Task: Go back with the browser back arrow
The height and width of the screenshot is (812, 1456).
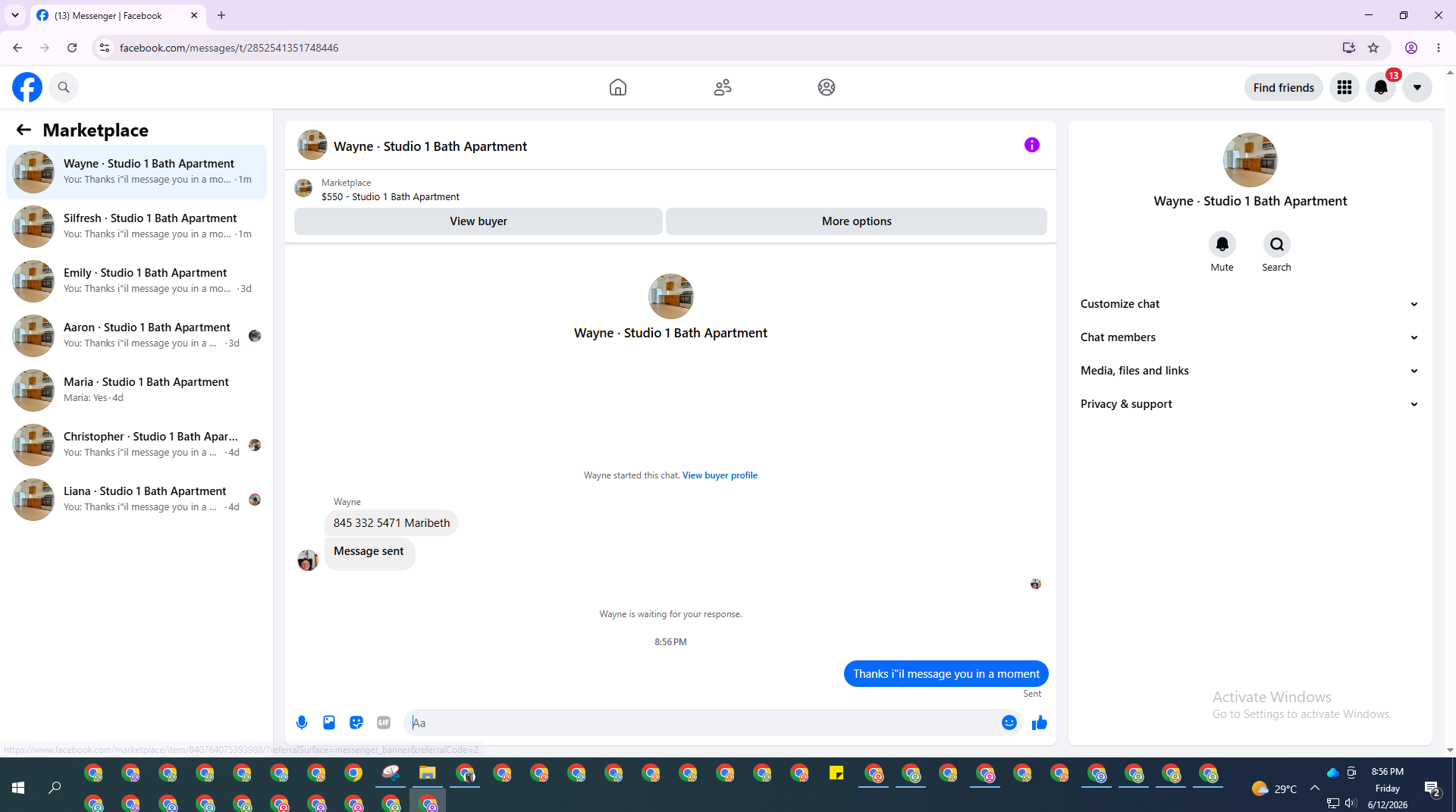Action: coord(17,48)
